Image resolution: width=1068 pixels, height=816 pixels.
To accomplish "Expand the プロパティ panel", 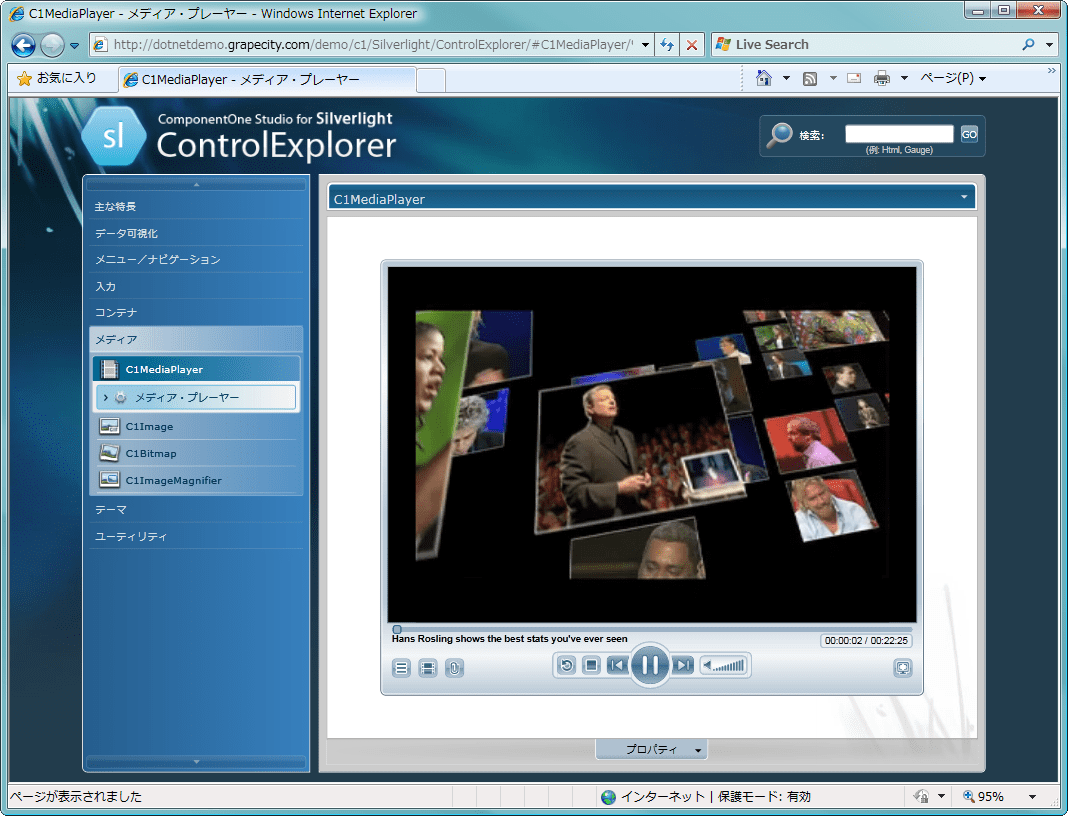I will 651,748.
